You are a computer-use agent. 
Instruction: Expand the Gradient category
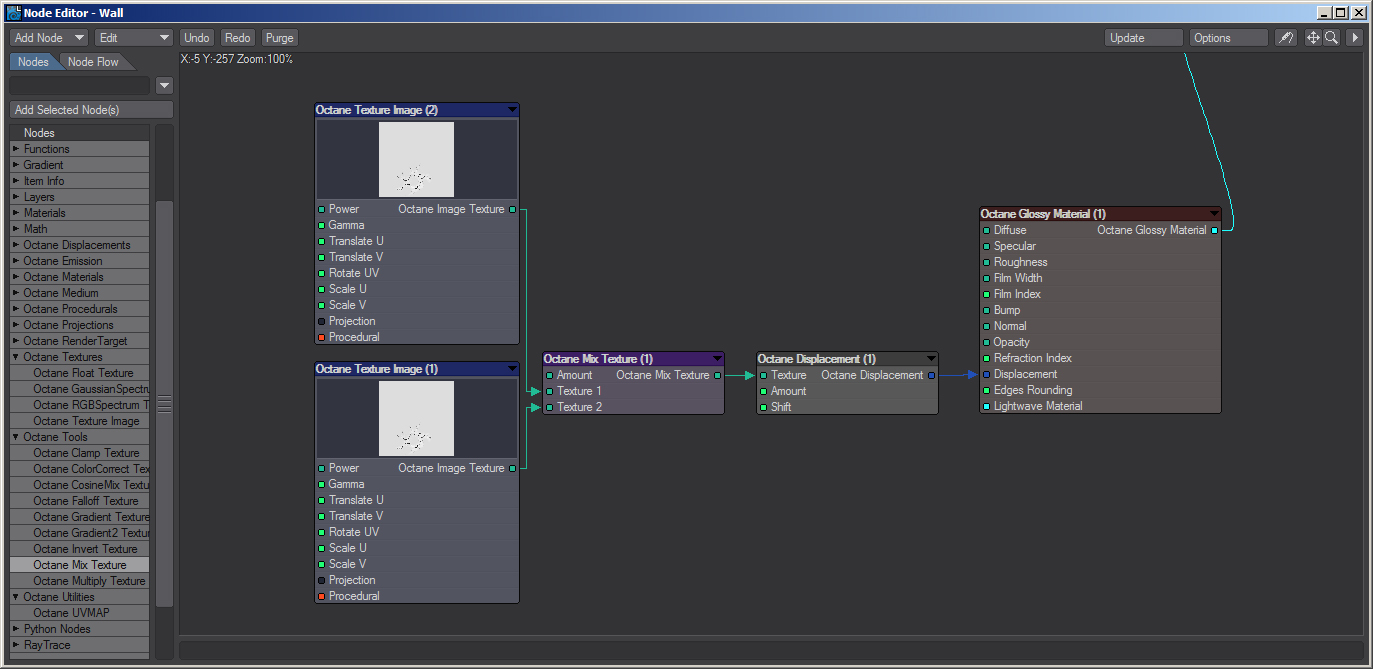16,165
